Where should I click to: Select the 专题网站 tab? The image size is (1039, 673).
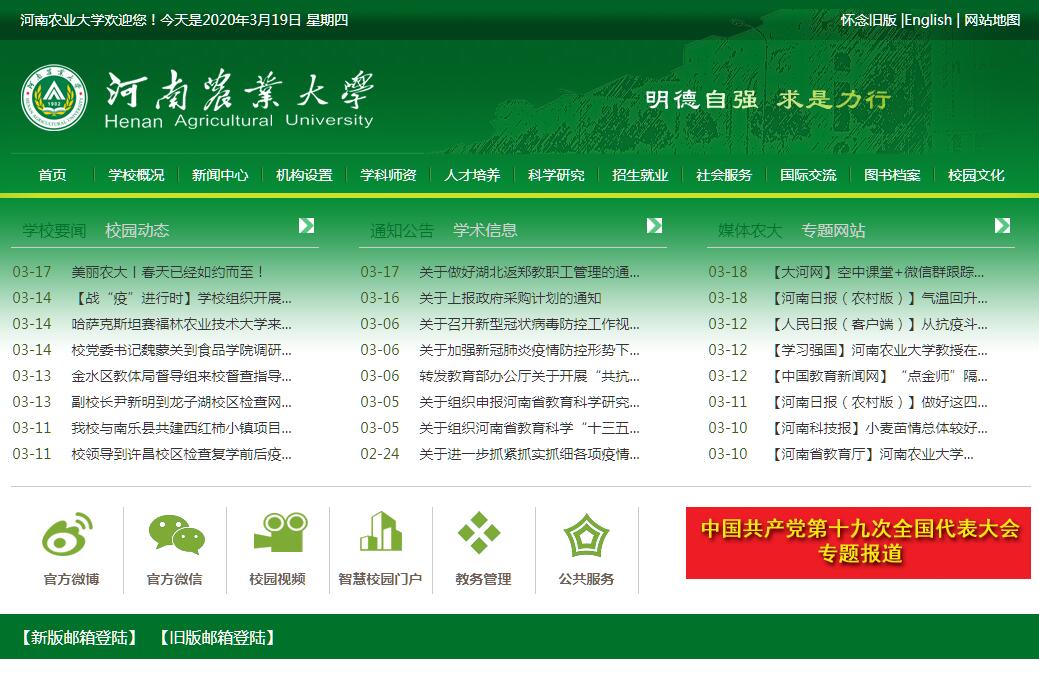833,231
